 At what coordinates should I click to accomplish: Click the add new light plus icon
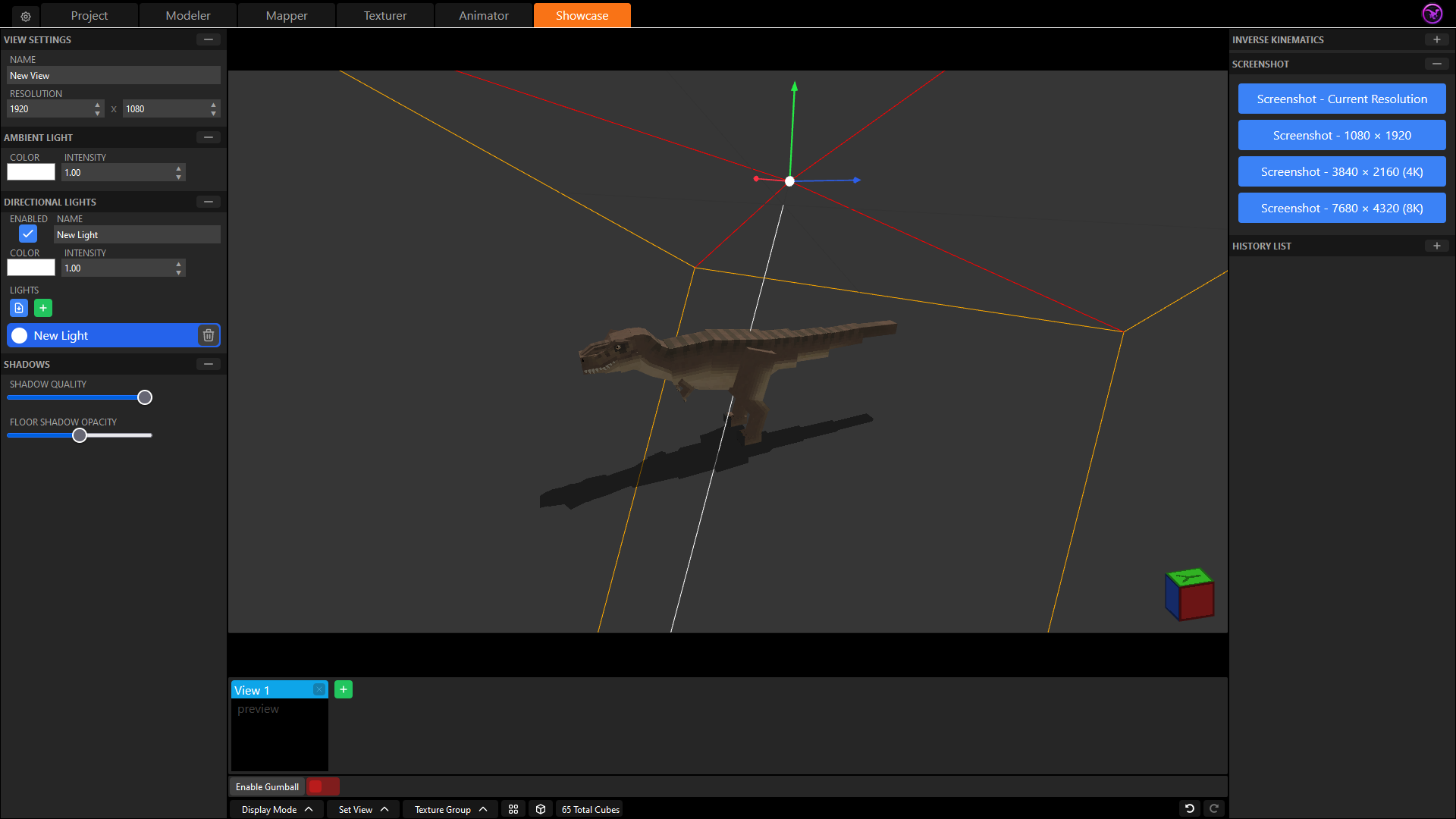[x=43, y=308]
